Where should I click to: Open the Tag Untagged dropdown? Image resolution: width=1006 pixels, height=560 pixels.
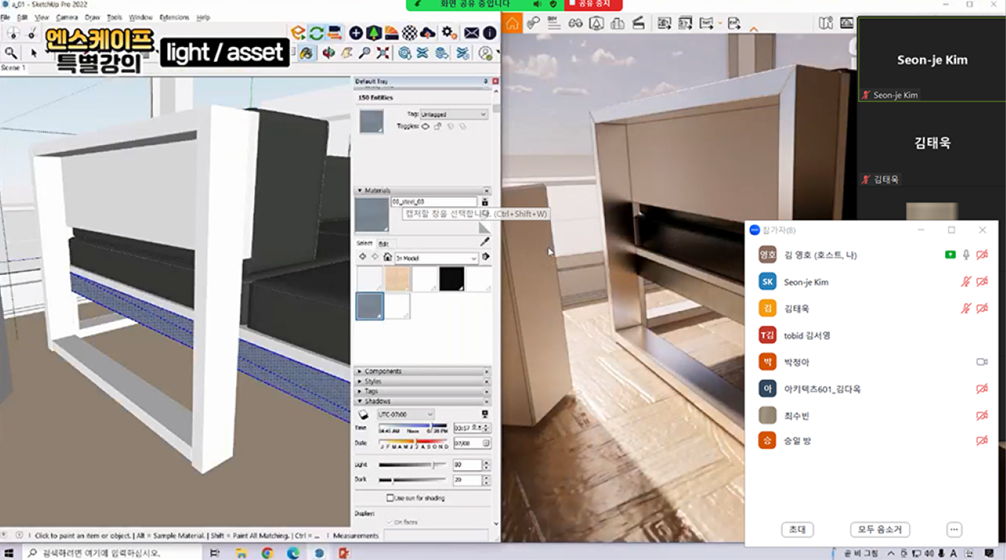coord(454,114)
